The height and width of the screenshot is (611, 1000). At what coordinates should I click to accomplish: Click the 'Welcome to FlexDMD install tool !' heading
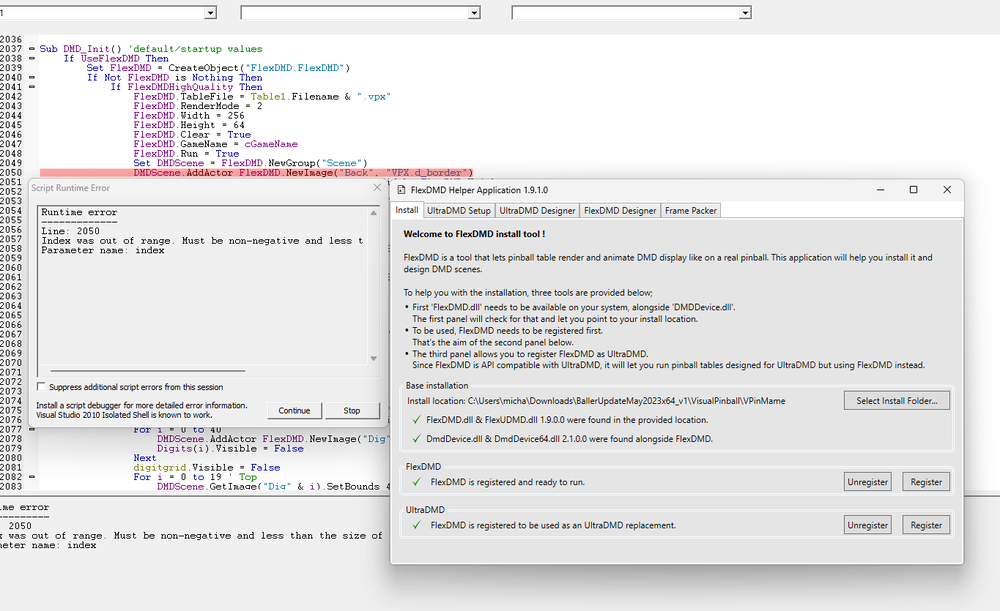[x=474, y=234]
